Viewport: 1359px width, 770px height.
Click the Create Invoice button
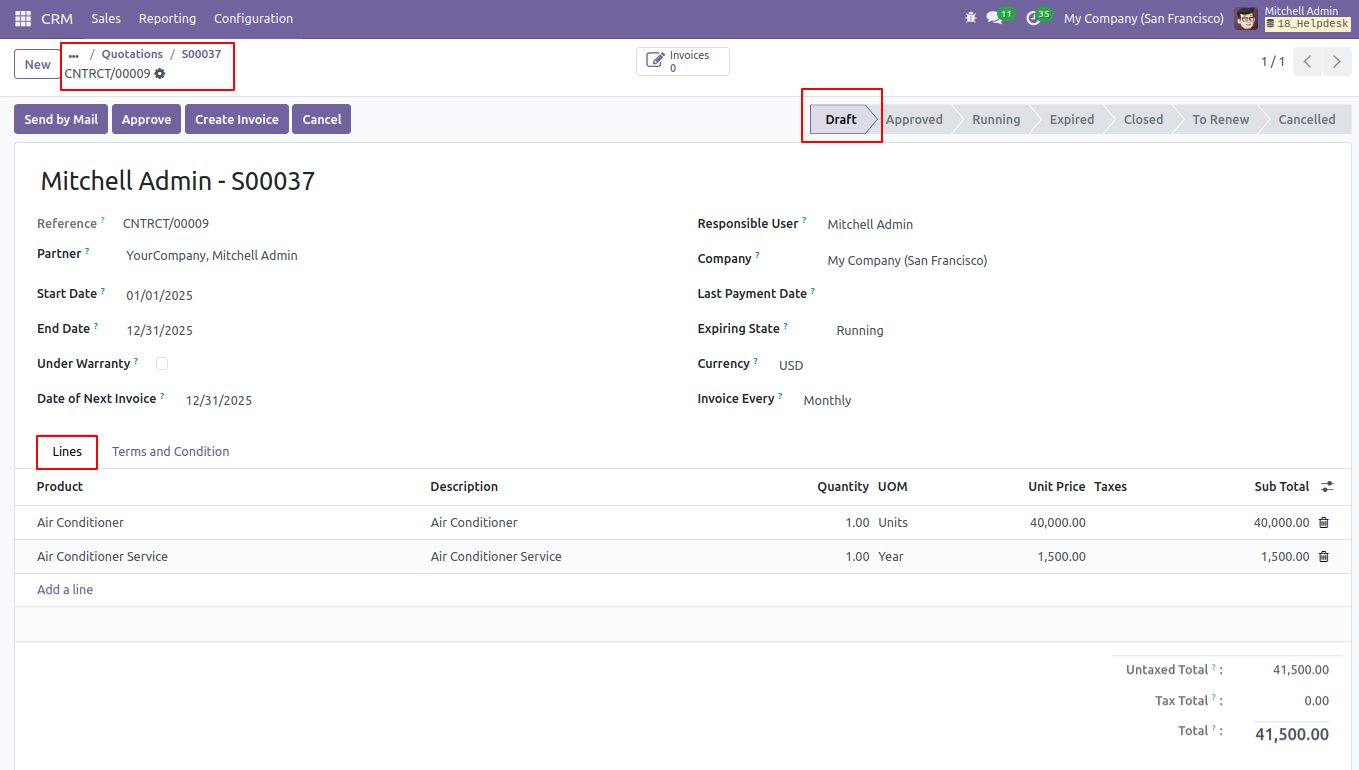(237, 119)
